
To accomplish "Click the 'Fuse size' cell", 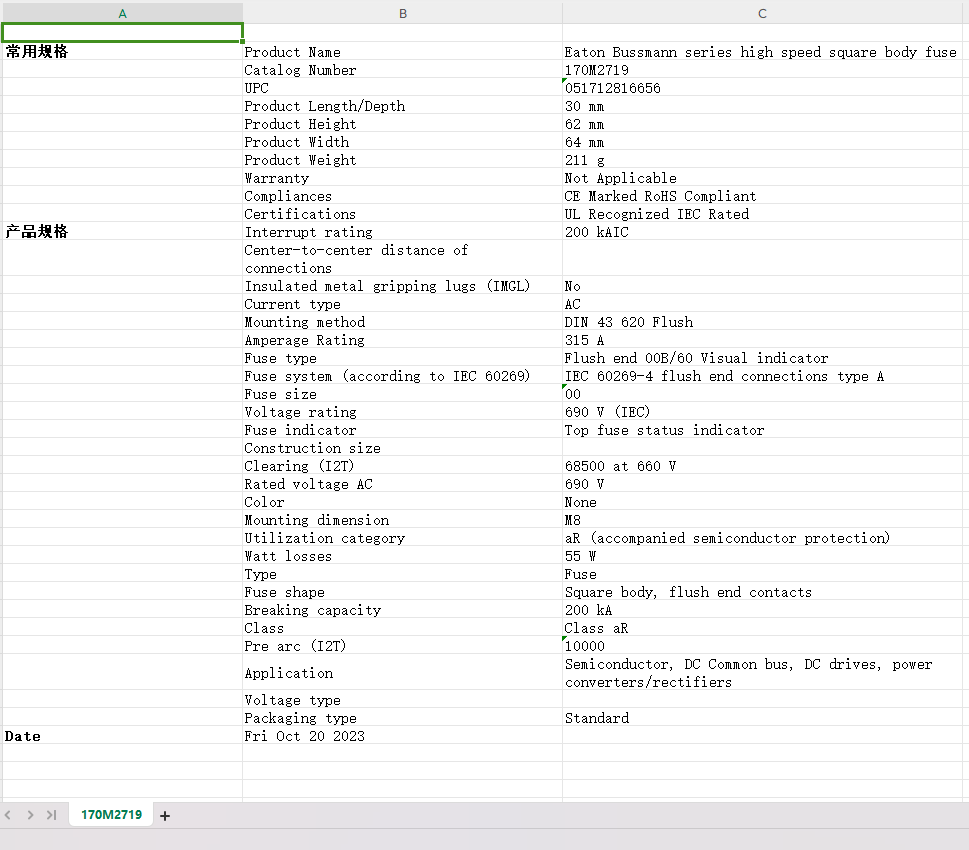I will point(402,393).
